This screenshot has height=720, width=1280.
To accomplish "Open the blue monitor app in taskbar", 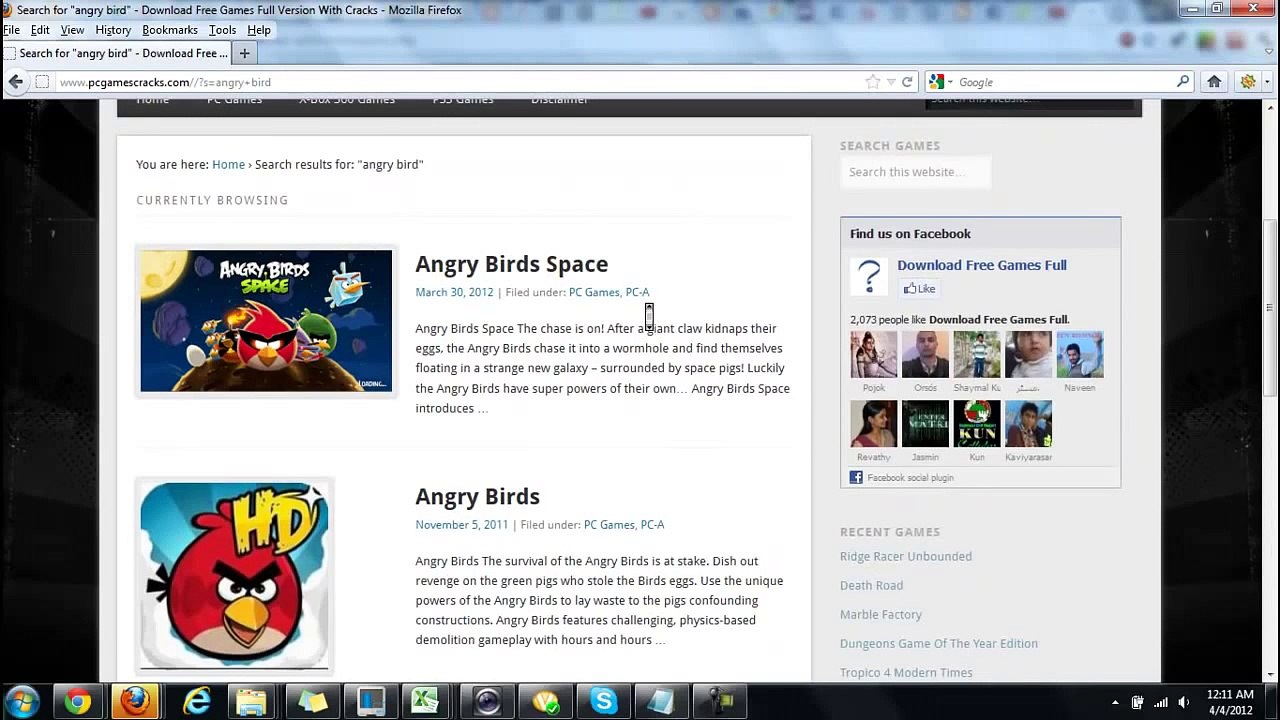I will click(371, 702).
